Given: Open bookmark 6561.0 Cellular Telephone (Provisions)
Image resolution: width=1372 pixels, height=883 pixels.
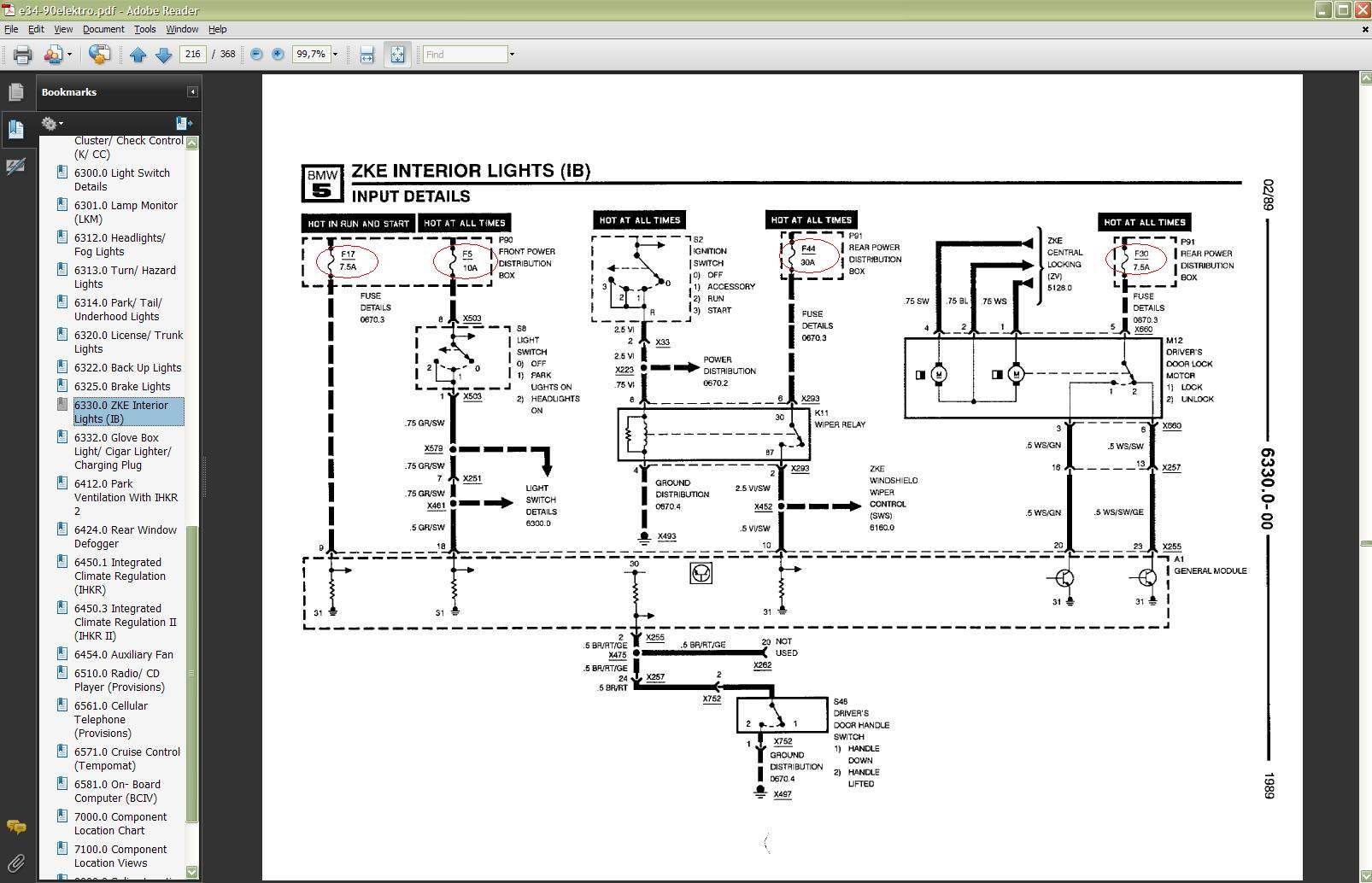Looking at the screenshot, I should point(111,719).
